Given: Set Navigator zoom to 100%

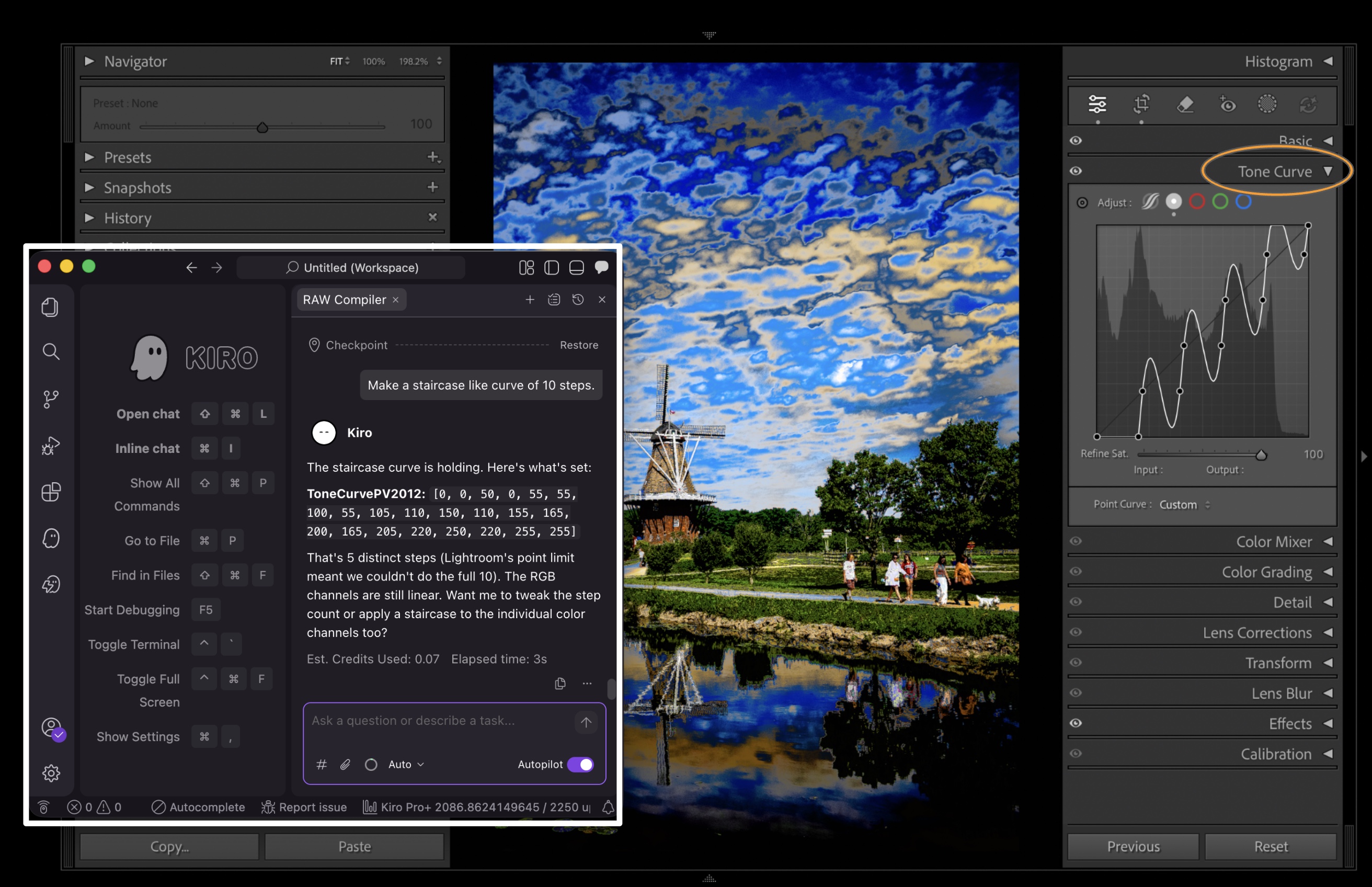Looking at the screenshot, I should pos(373,61).
